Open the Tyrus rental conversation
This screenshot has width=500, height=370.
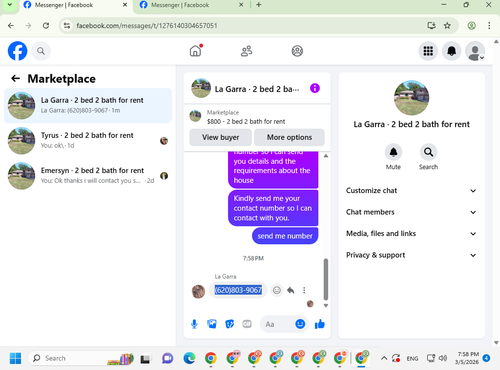coord(88,141)
